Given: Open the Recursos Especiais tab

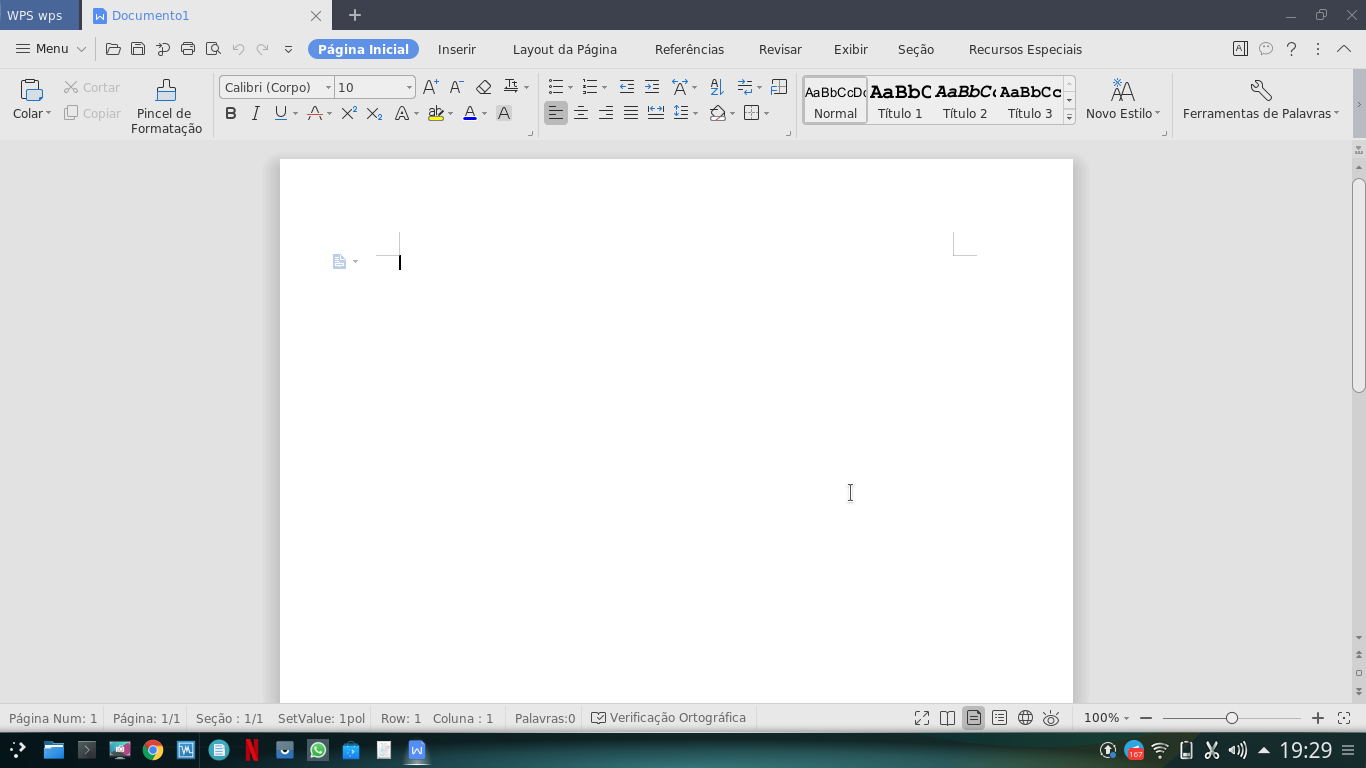Looking at the screenshot, I should coord(1025,49).
